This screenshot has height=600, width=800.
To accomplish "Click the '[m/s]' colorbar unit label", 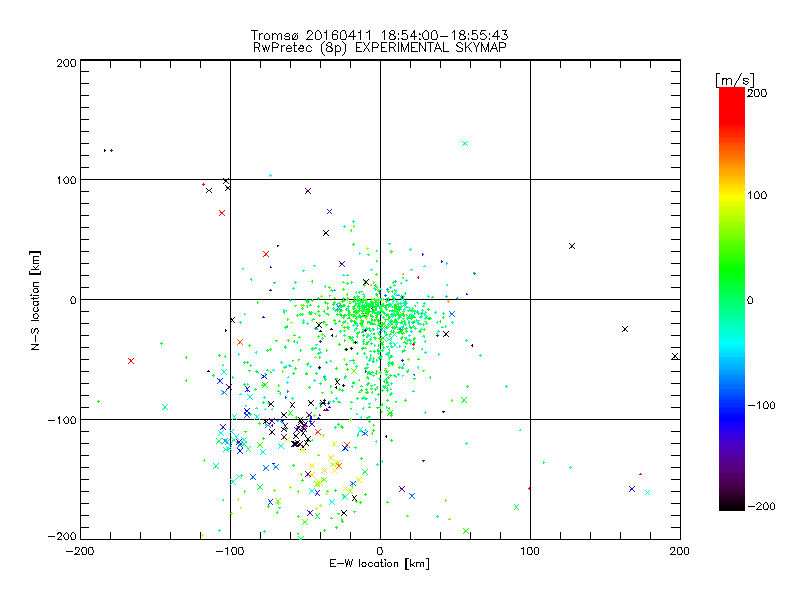I will pyautogui.click(x=735, y=80).
